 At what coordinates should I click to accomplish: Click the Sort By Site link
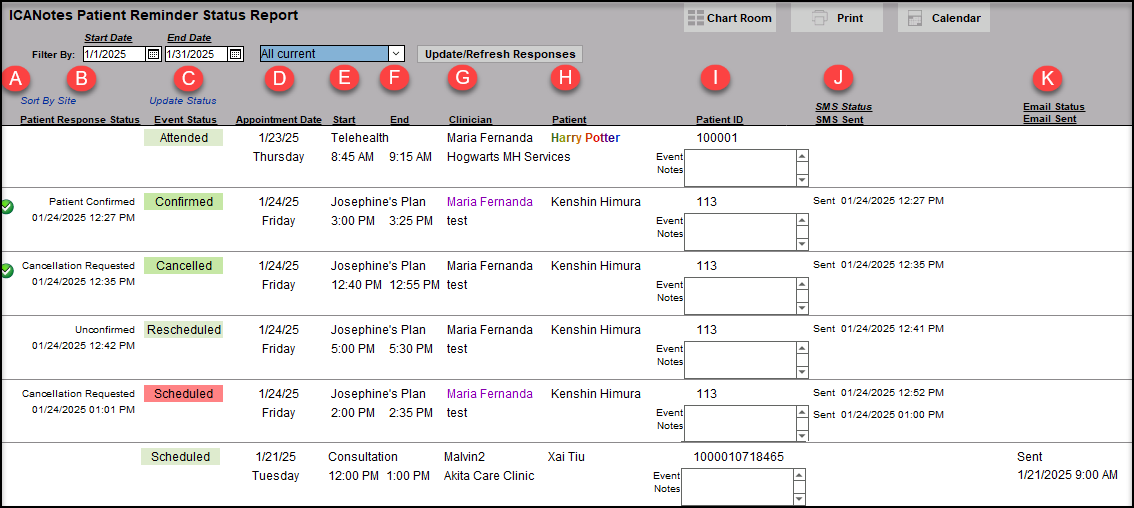(x=48, y=100)
